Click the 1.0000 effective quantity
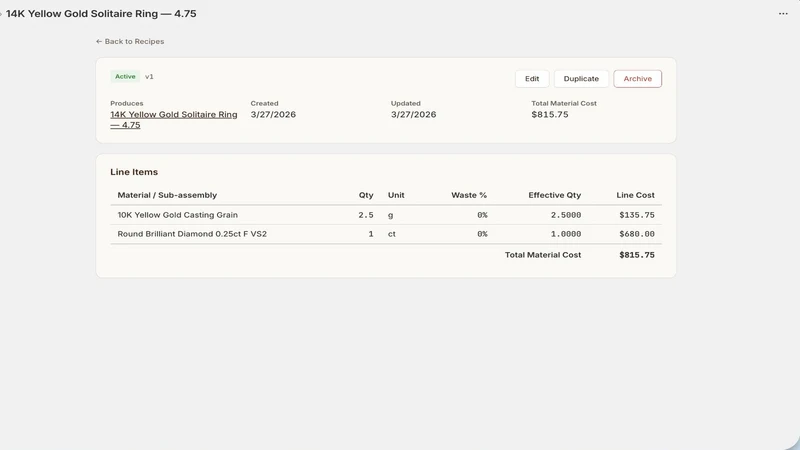The width and height of the screenshot is (800, 450). [566, 234]
